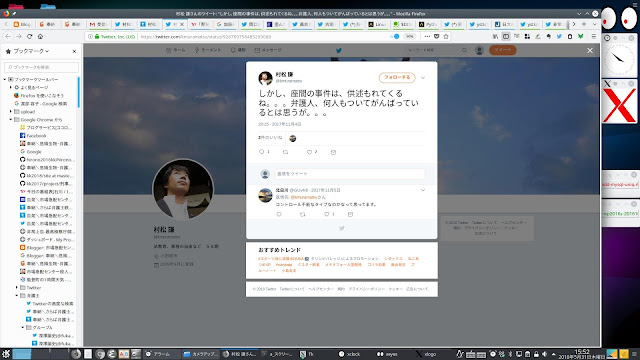The image size is (640, 360).
Task: Open the Twitter account avatar menu
Action: (x=479, y=50)
